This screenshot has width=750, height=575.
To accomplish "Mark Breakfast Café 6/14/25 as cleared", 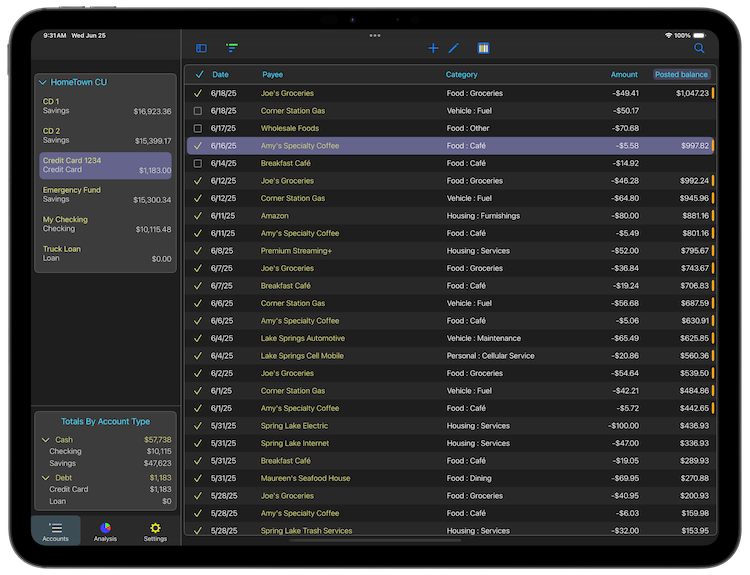I will pos(198,163).
